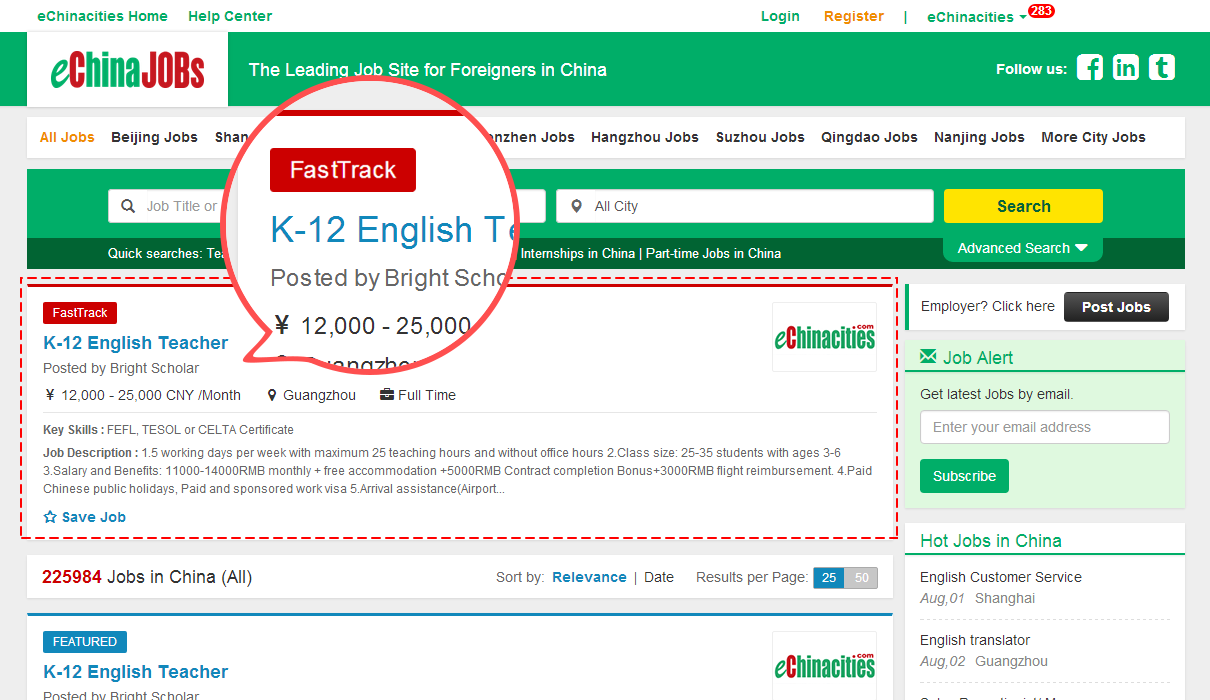
Task: Click the envelope icon beside Job Alert
Action: point(928,357)
